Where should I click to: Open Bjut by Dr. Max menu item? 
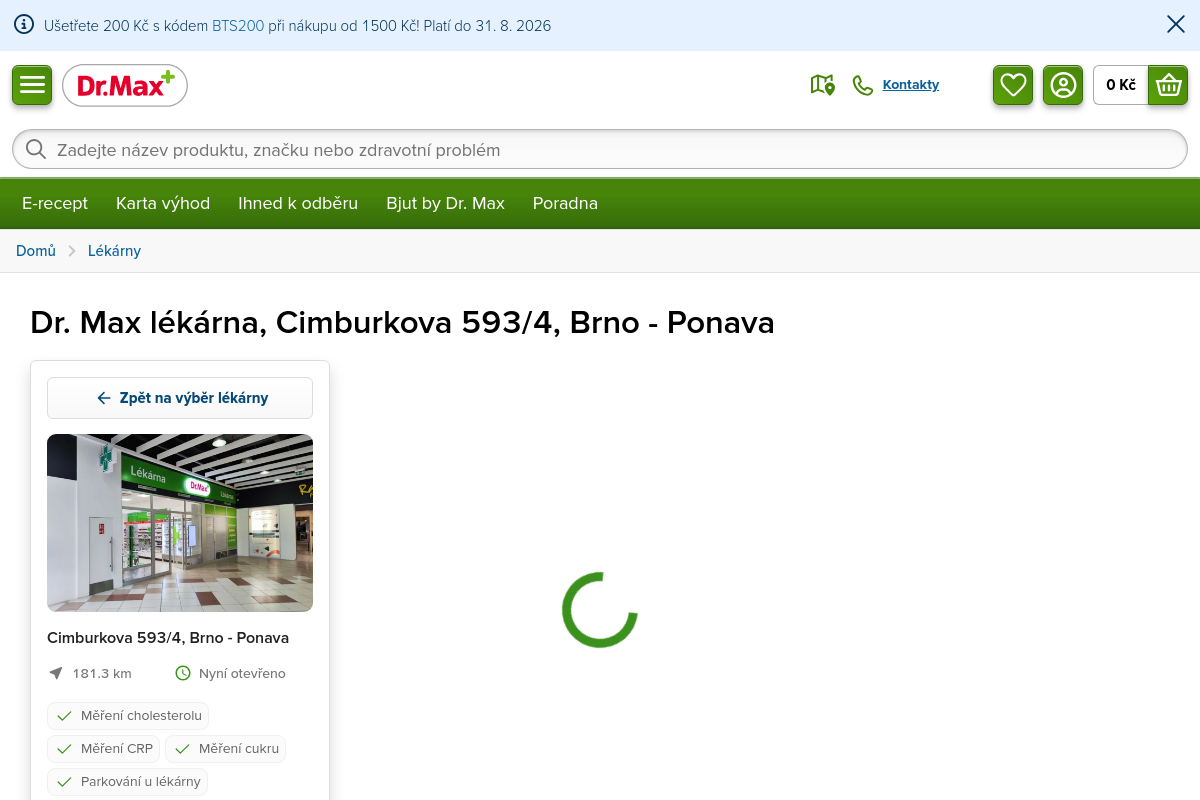446,203
